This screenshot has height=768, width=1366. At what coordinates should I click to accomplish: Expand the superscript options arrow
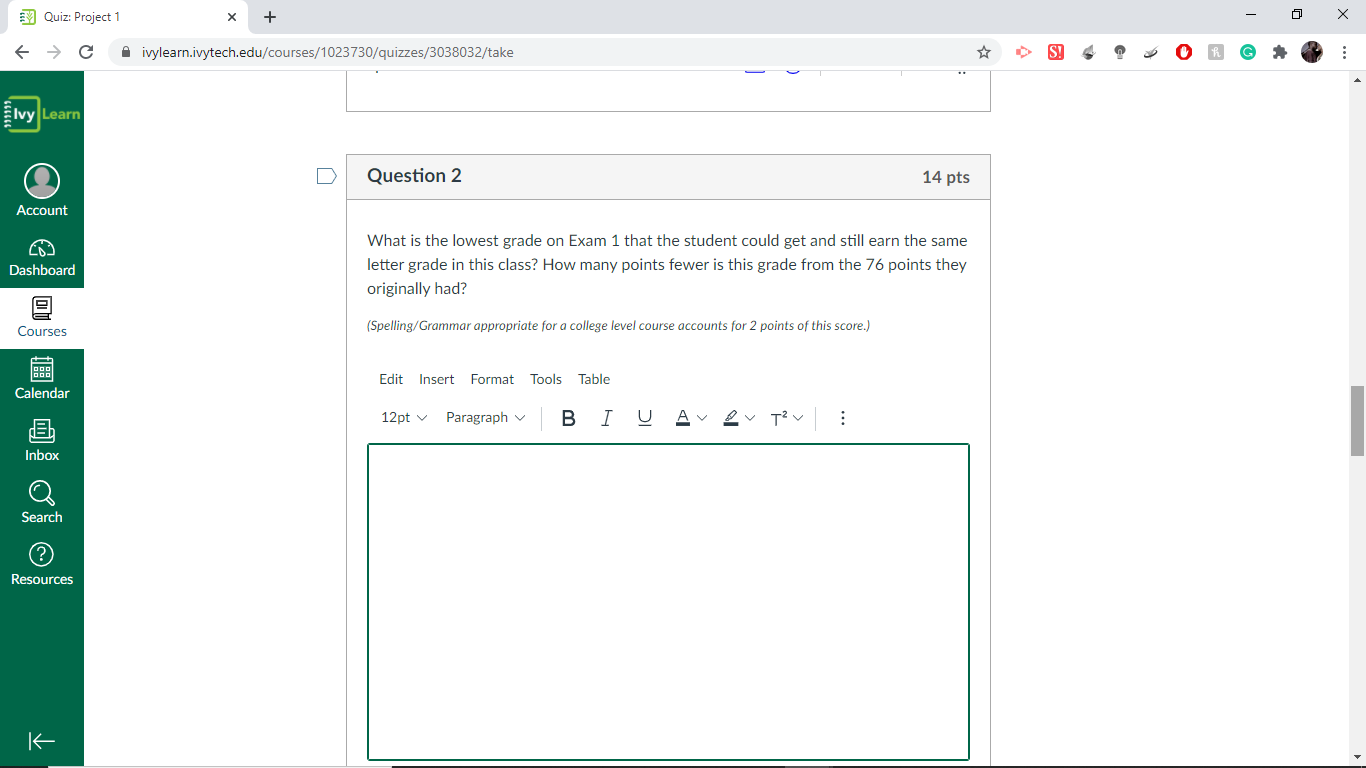click(799, 418)
